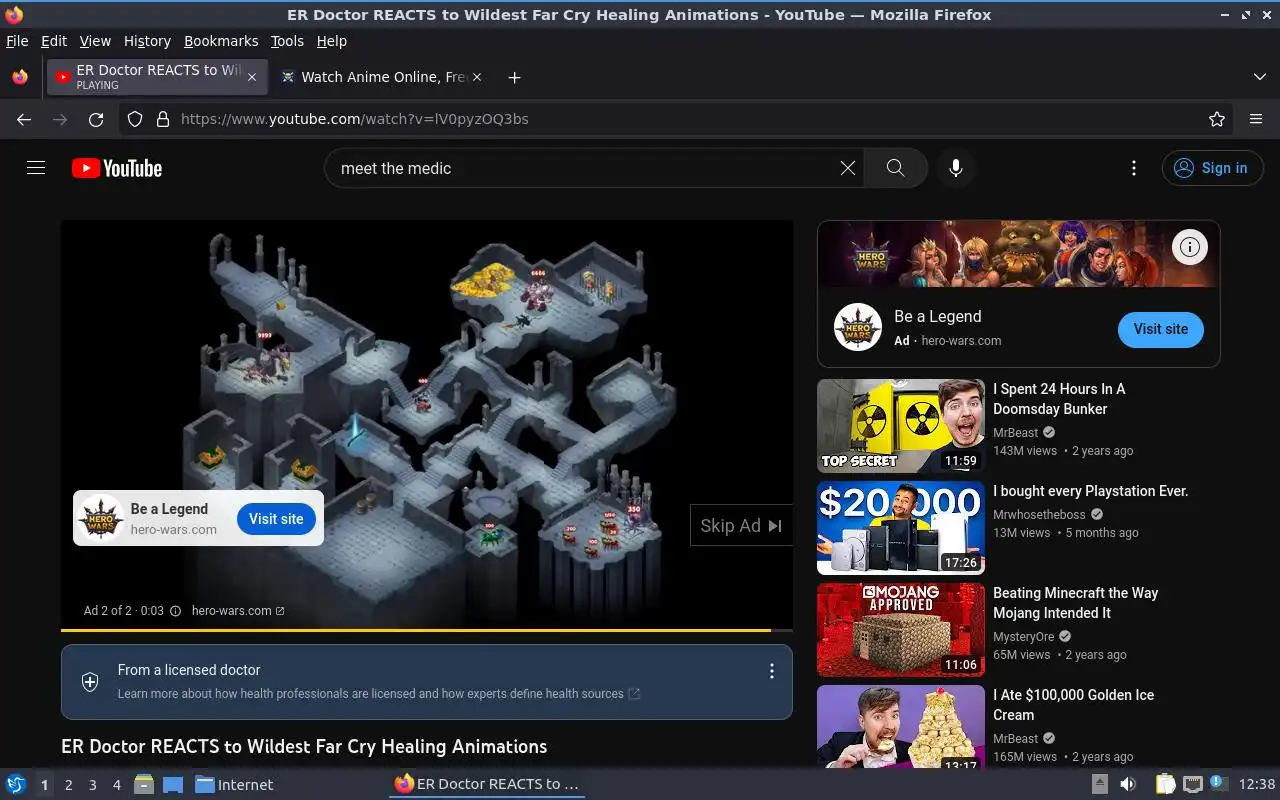Click the MysteryOre channel name

1023,637
